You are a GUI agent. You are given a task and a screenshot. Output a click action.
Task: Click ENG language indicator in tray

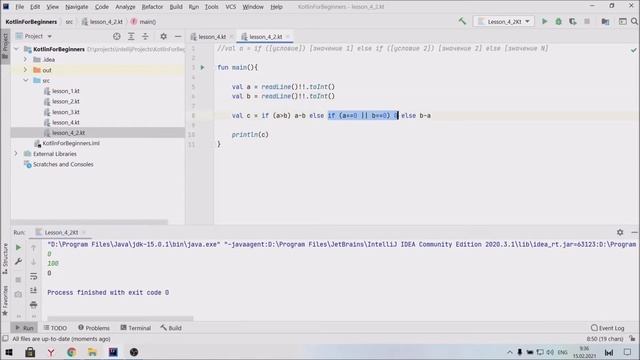(562, 352)
